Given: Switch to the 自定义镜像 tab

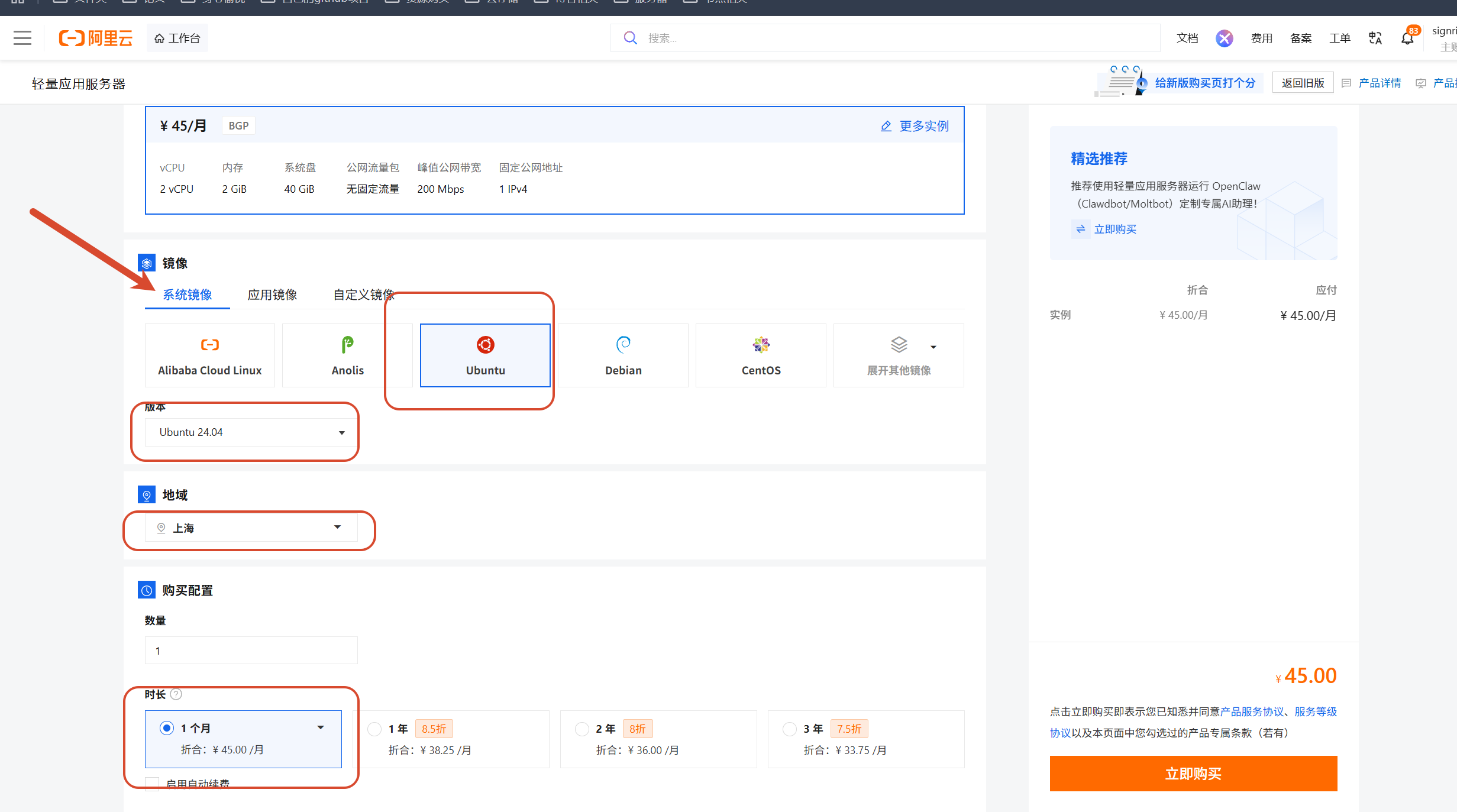Looking at the screenshot, I should pyautogui.click(x=364, y=295).
